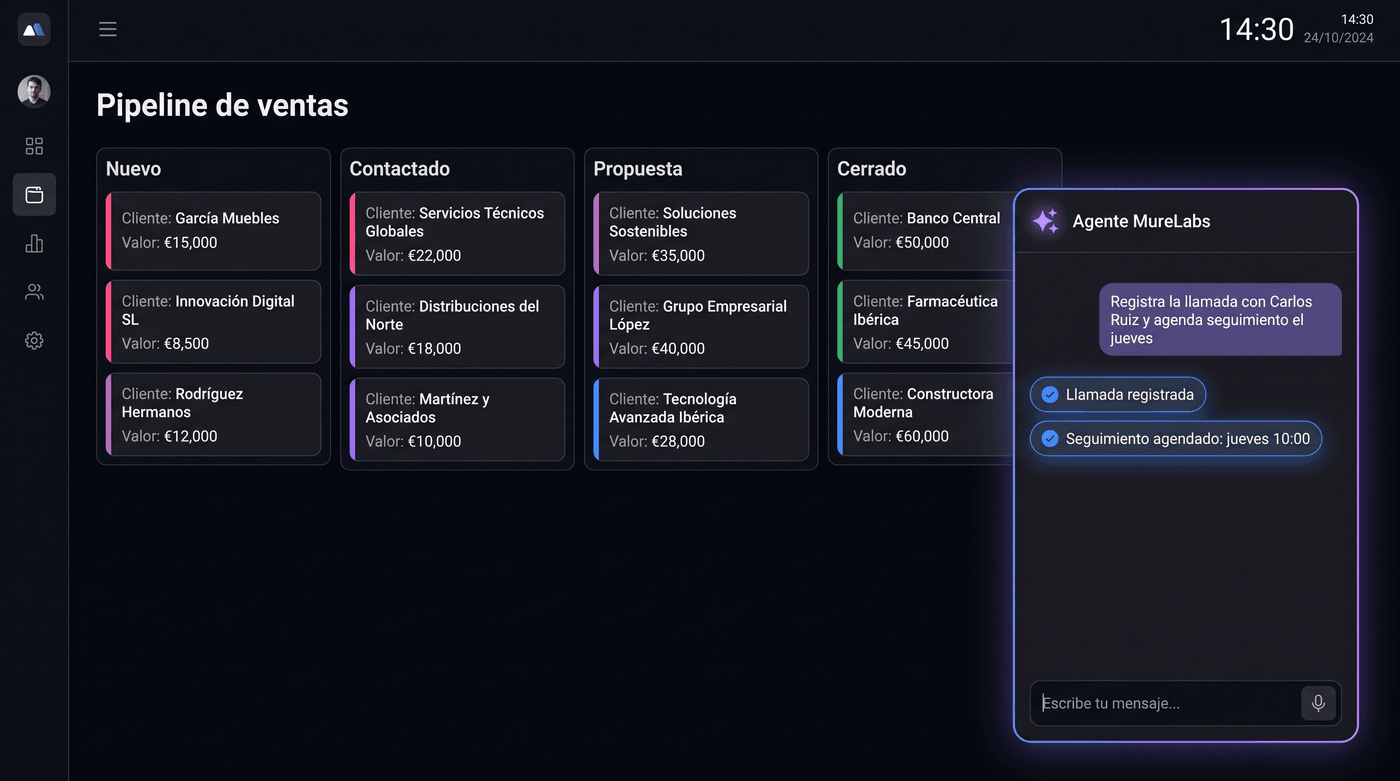1400x781 pixels.
Task: Click the user message about Carlos Ruiz
Action: pyautogui.click(x=1220, y=320)
